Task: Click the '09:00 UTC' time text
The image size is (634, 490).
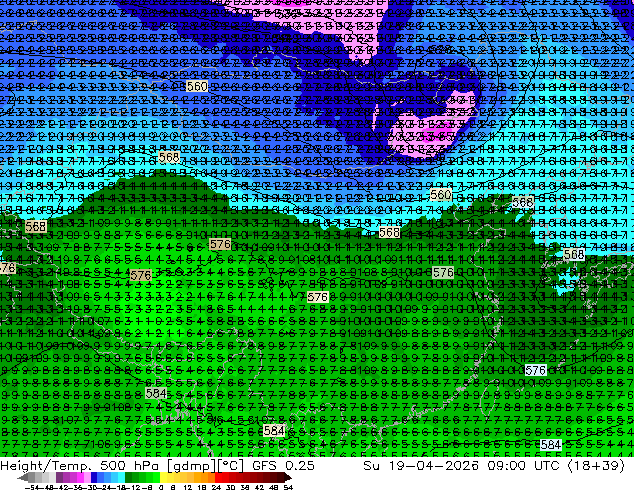Action: pos(523,465)
